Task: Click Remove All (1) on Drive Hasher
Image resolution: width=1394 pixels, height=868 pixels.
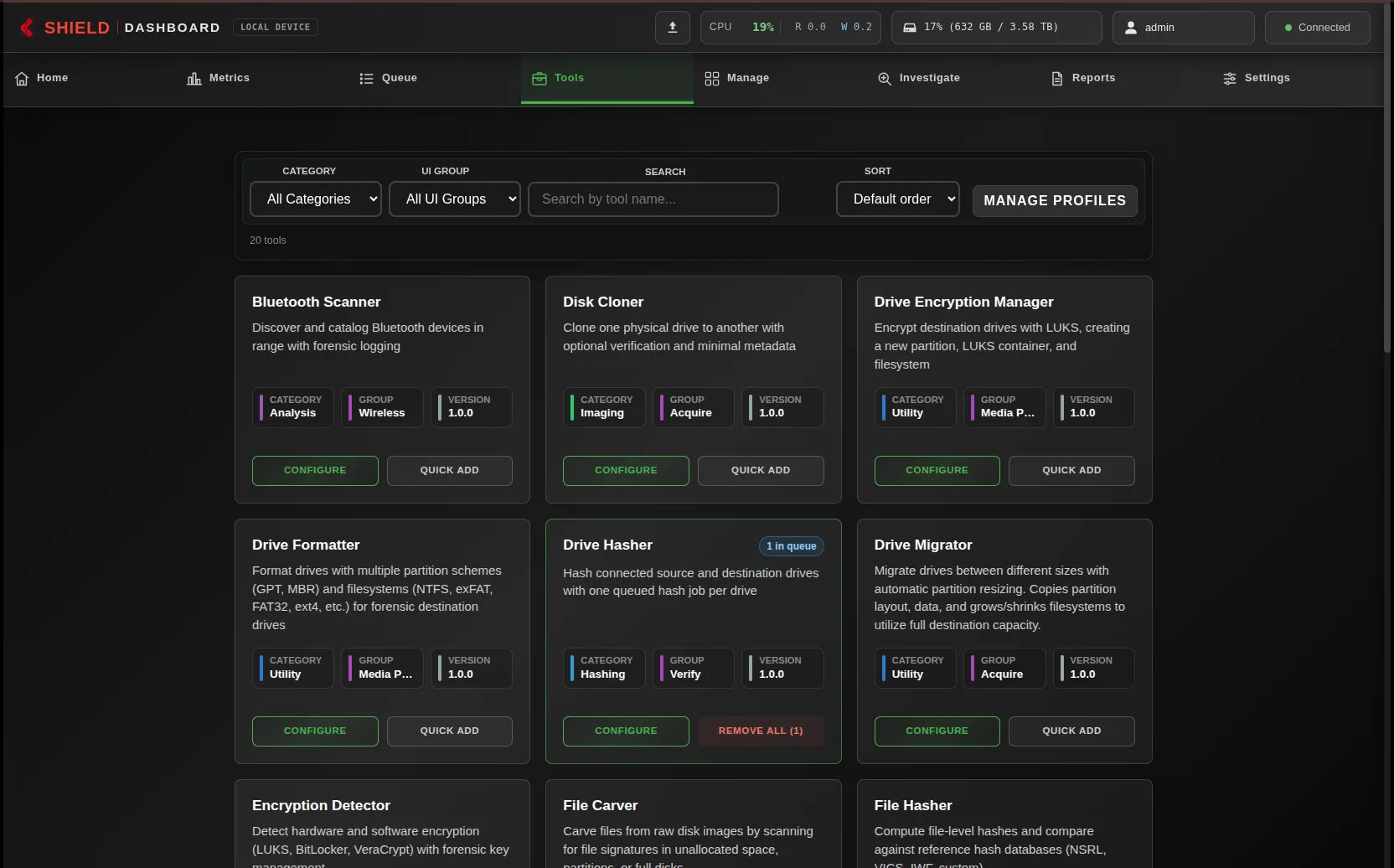Action: click(x=761, y=731)
